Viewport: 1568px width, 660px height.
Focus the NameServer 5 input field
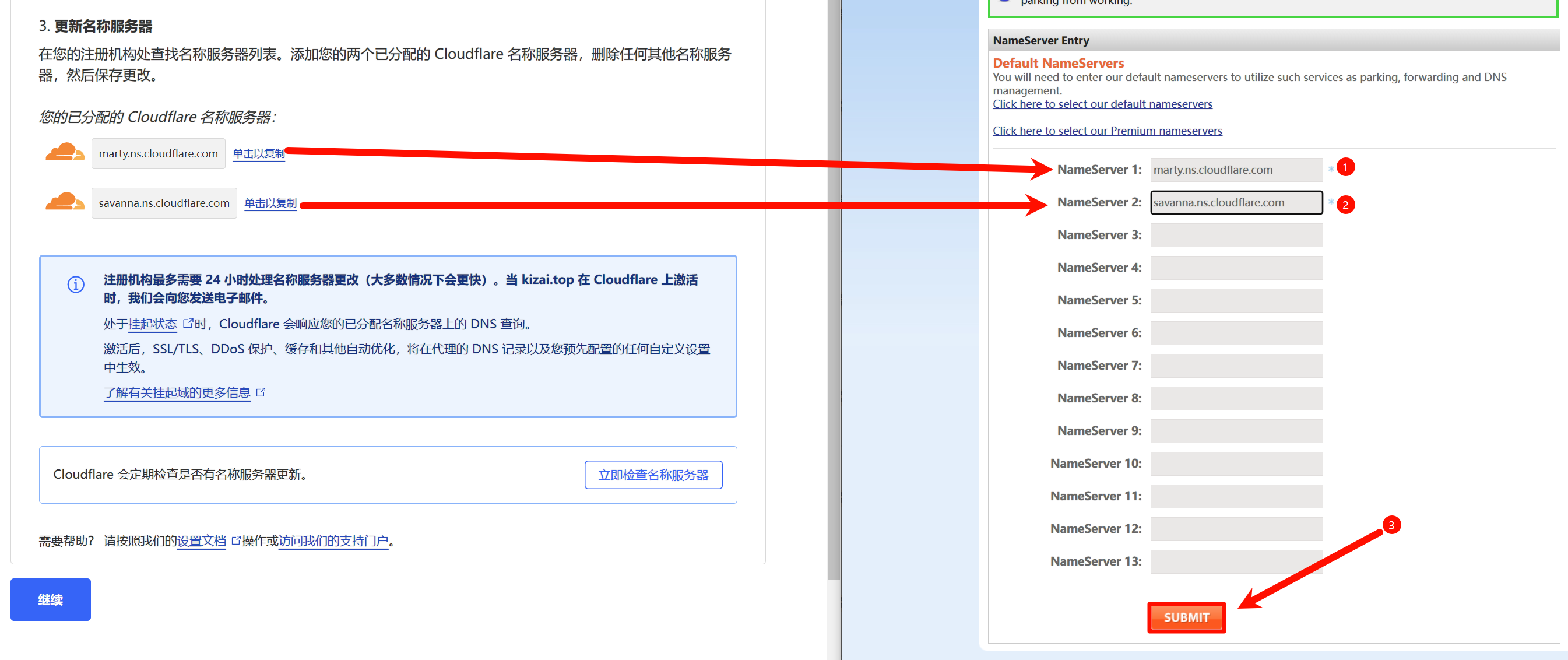[1236, 300]
